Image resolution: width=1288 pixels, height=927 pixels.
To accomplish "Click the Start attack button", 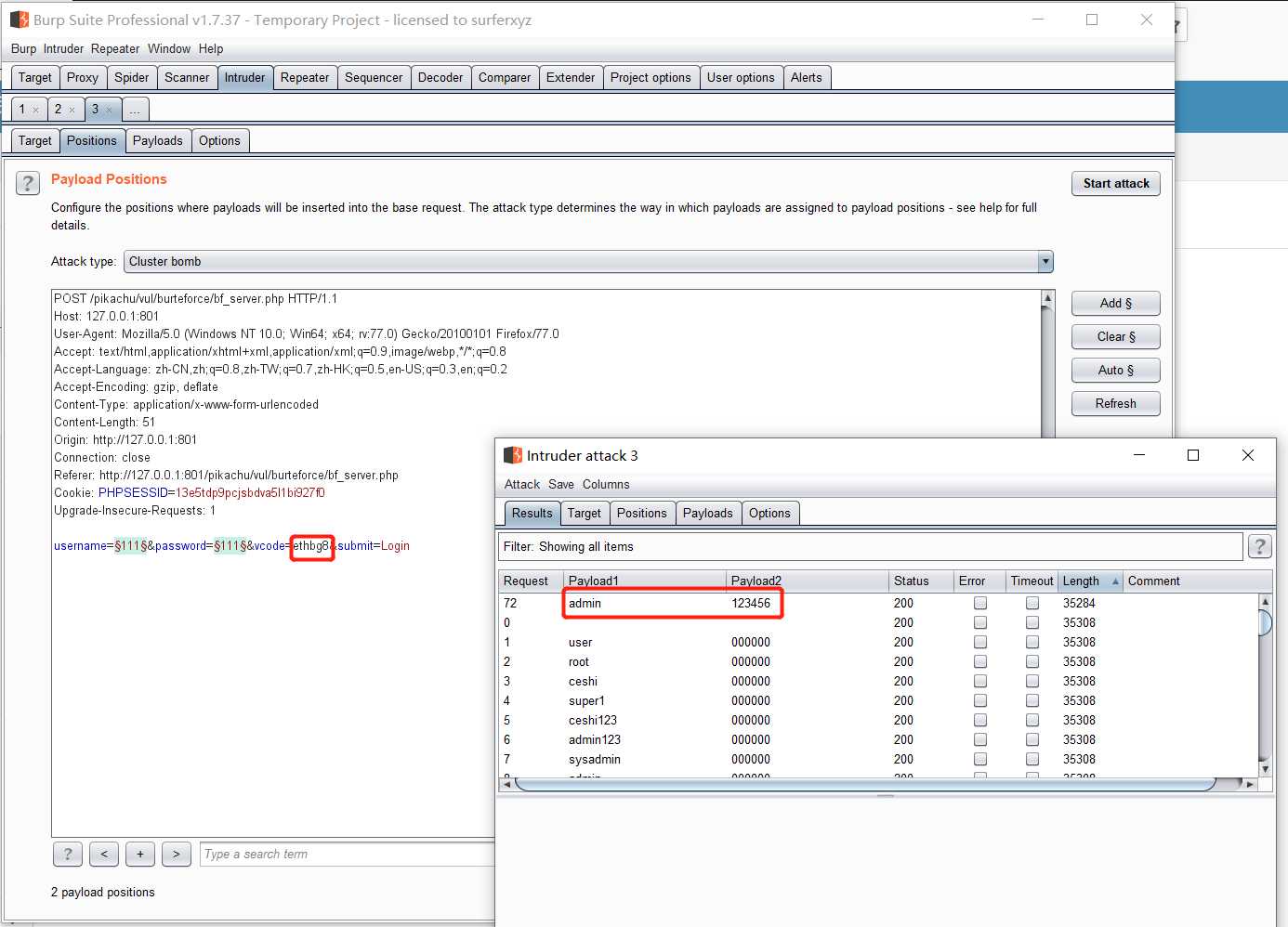I will 1116,184.
